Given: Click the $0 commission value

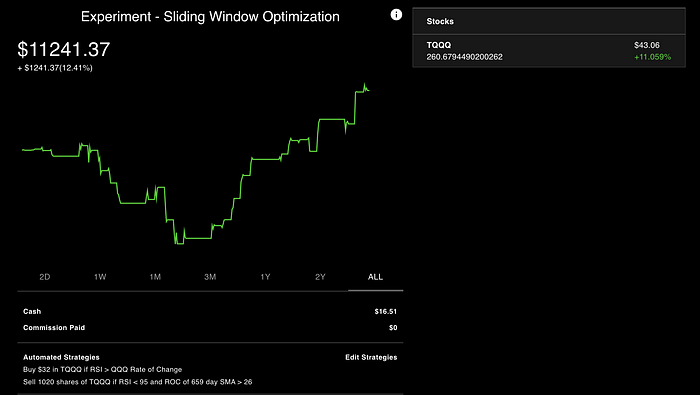Looking at the screenshot, I should [x=393, y=328].
